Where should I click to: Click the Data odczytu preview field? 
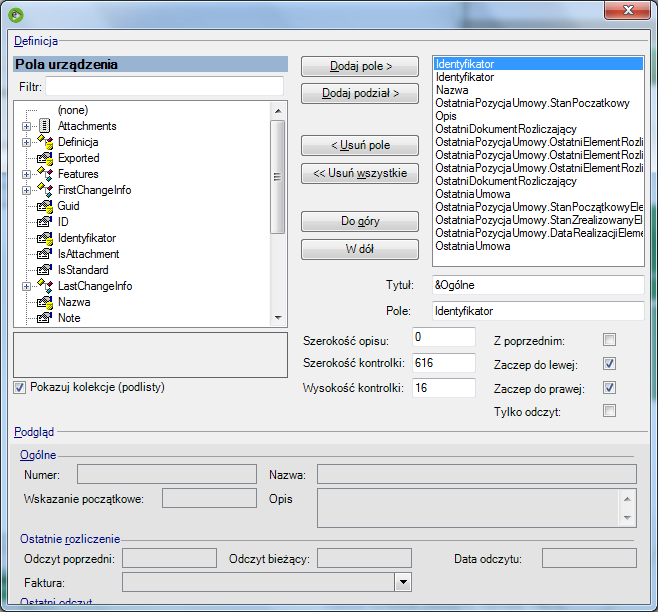pos(589,558)
